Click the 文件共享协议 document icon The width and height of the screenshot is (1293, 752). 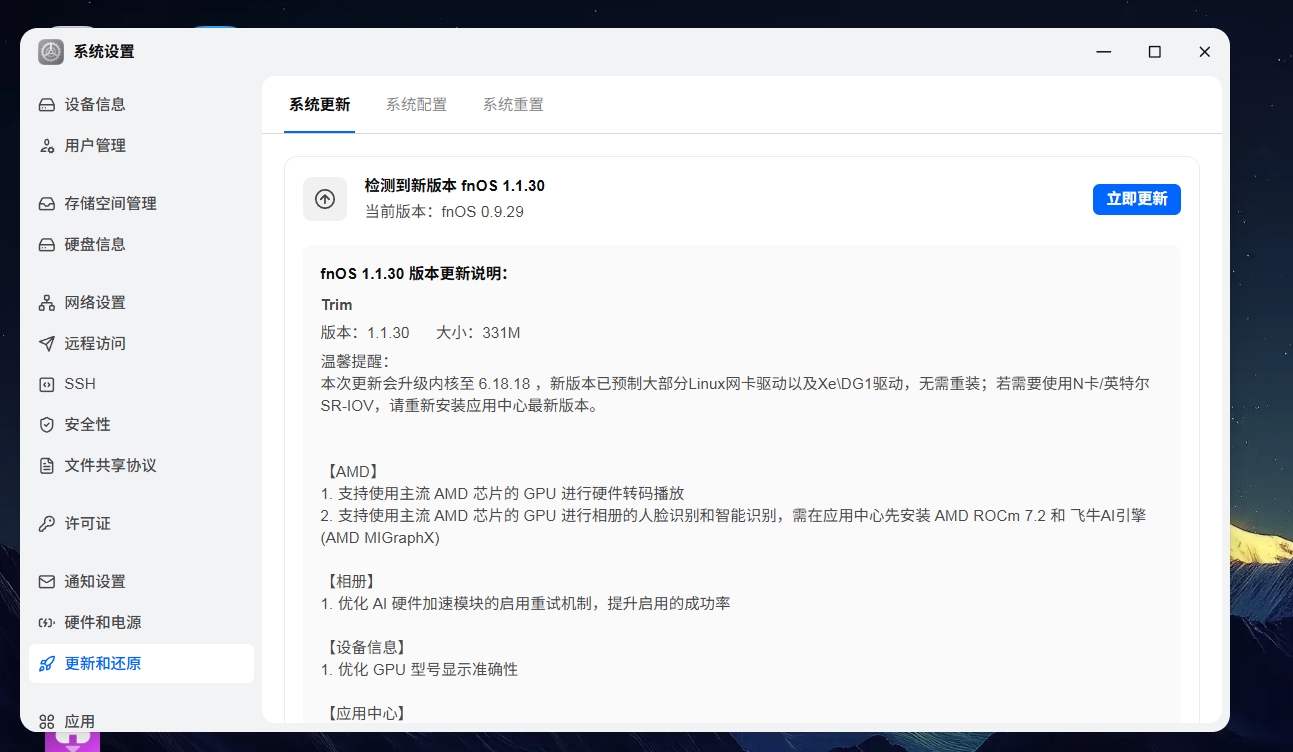[x=47, y=466]
